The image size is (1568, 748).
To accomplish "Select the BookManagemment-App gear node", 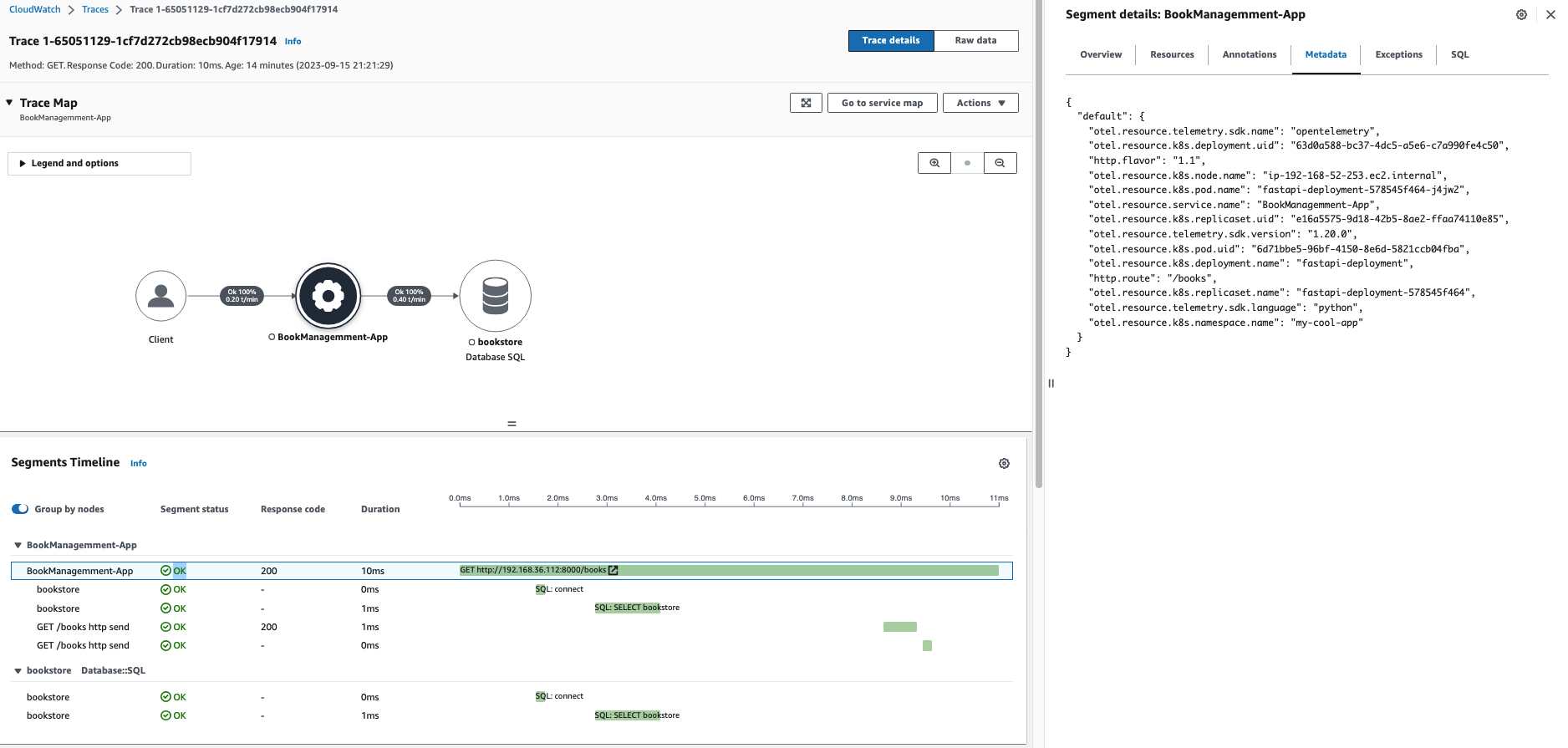I will pos(328,296).
